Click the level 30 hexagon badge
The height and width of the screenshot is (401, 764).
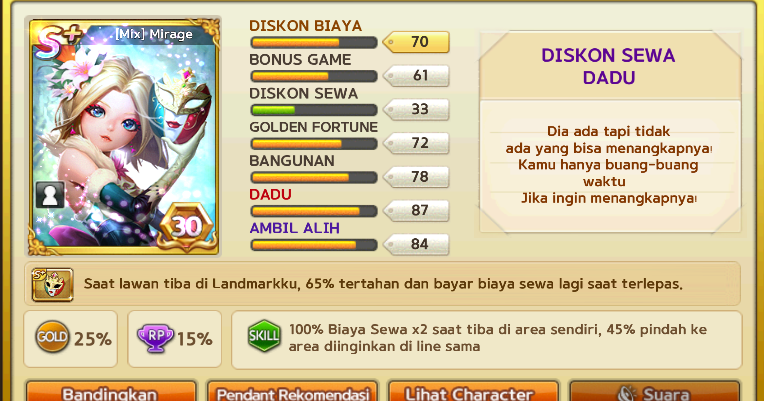(x=186, y=226)
